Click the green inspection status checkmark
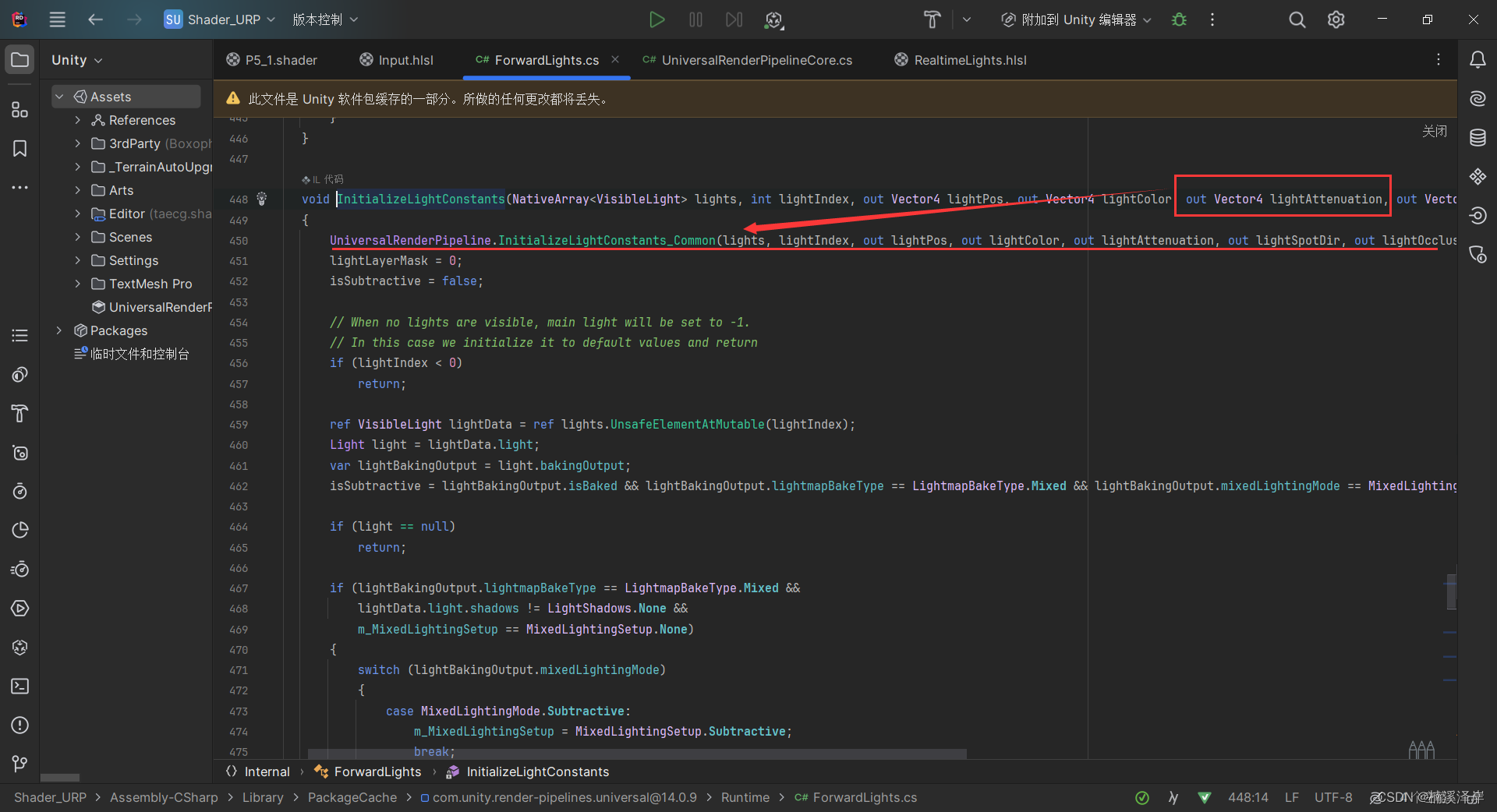 [x=1142, y=797]
